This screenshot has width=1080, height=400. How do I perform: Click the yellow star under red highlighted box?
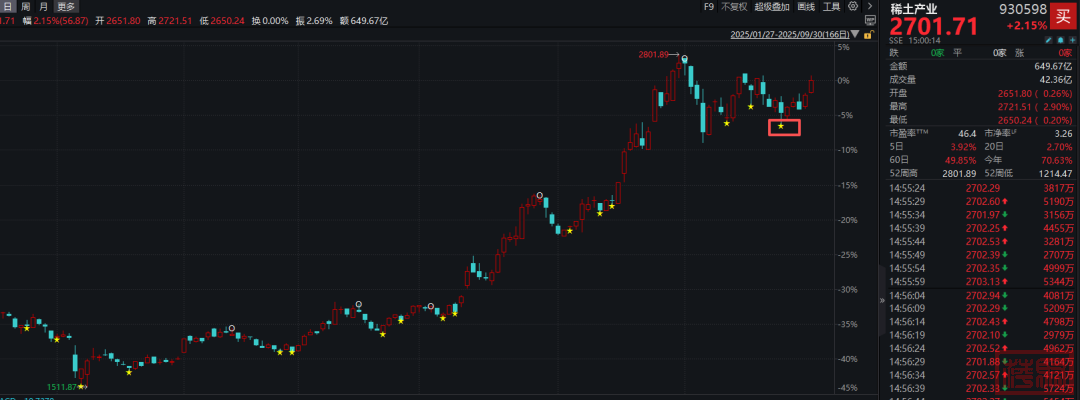click(x=781, y=126)
